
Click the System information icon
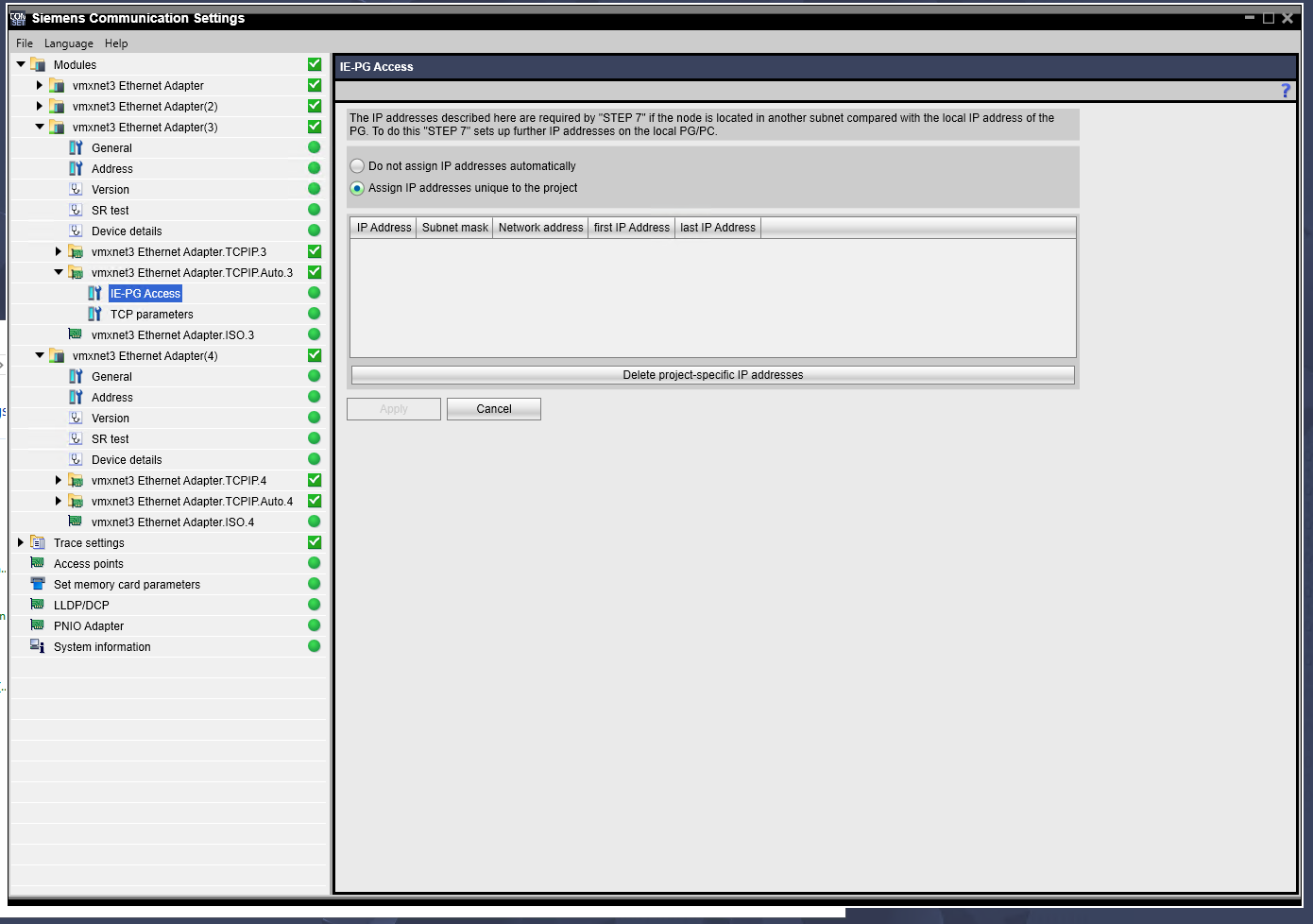(x=38, y=646)
